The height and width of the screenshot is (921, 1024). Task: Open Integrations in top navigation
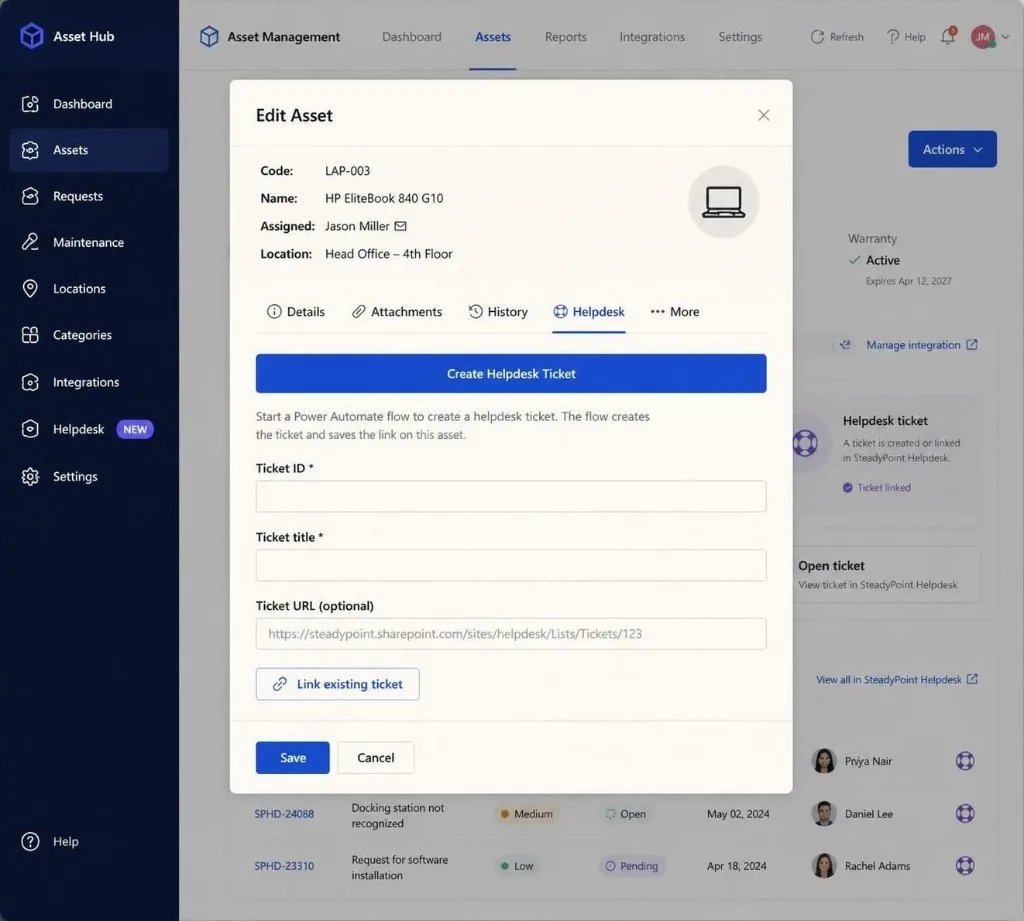(652, 37)
